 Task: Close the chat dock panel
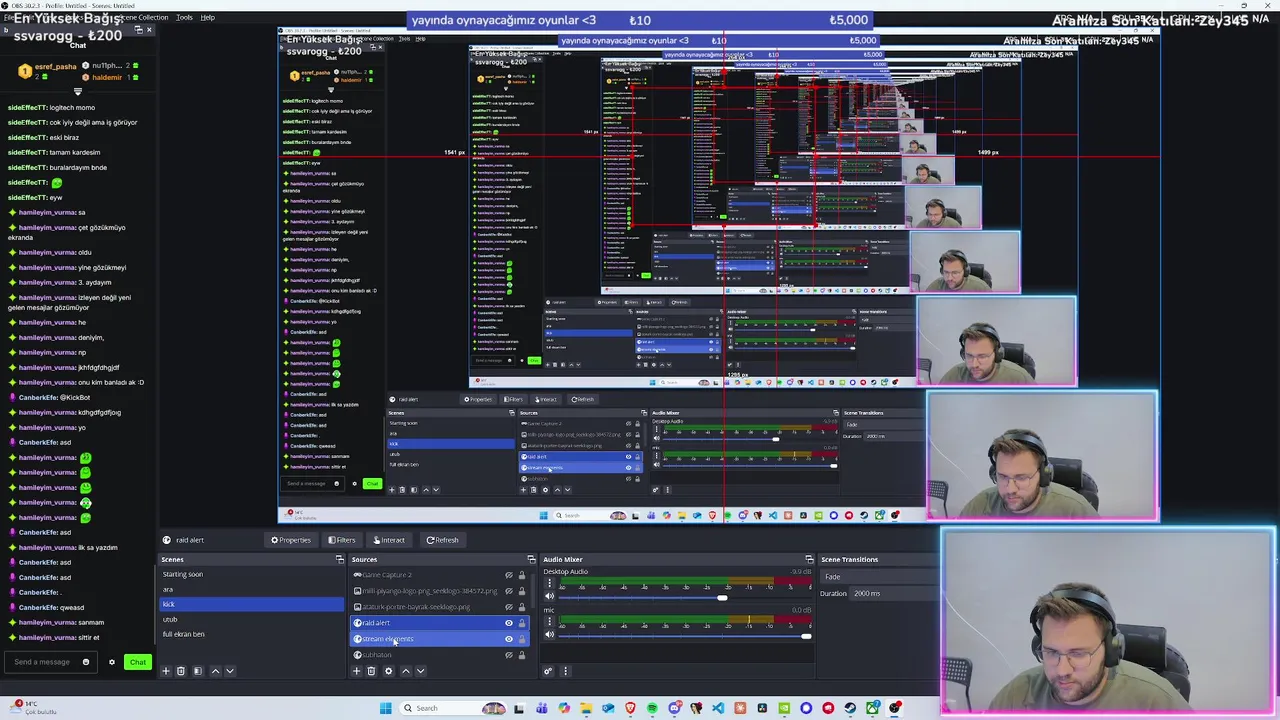149,29
